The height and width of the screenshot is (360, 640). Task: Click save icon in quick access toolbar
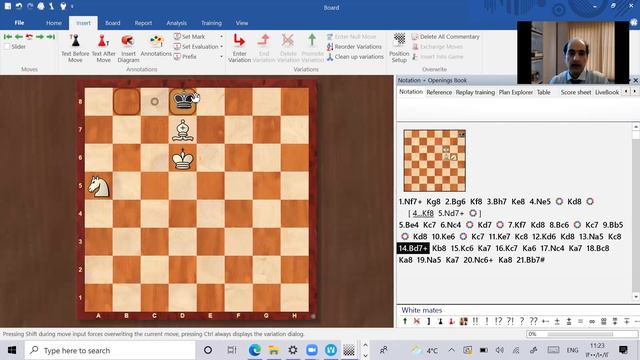click(8, 6)
